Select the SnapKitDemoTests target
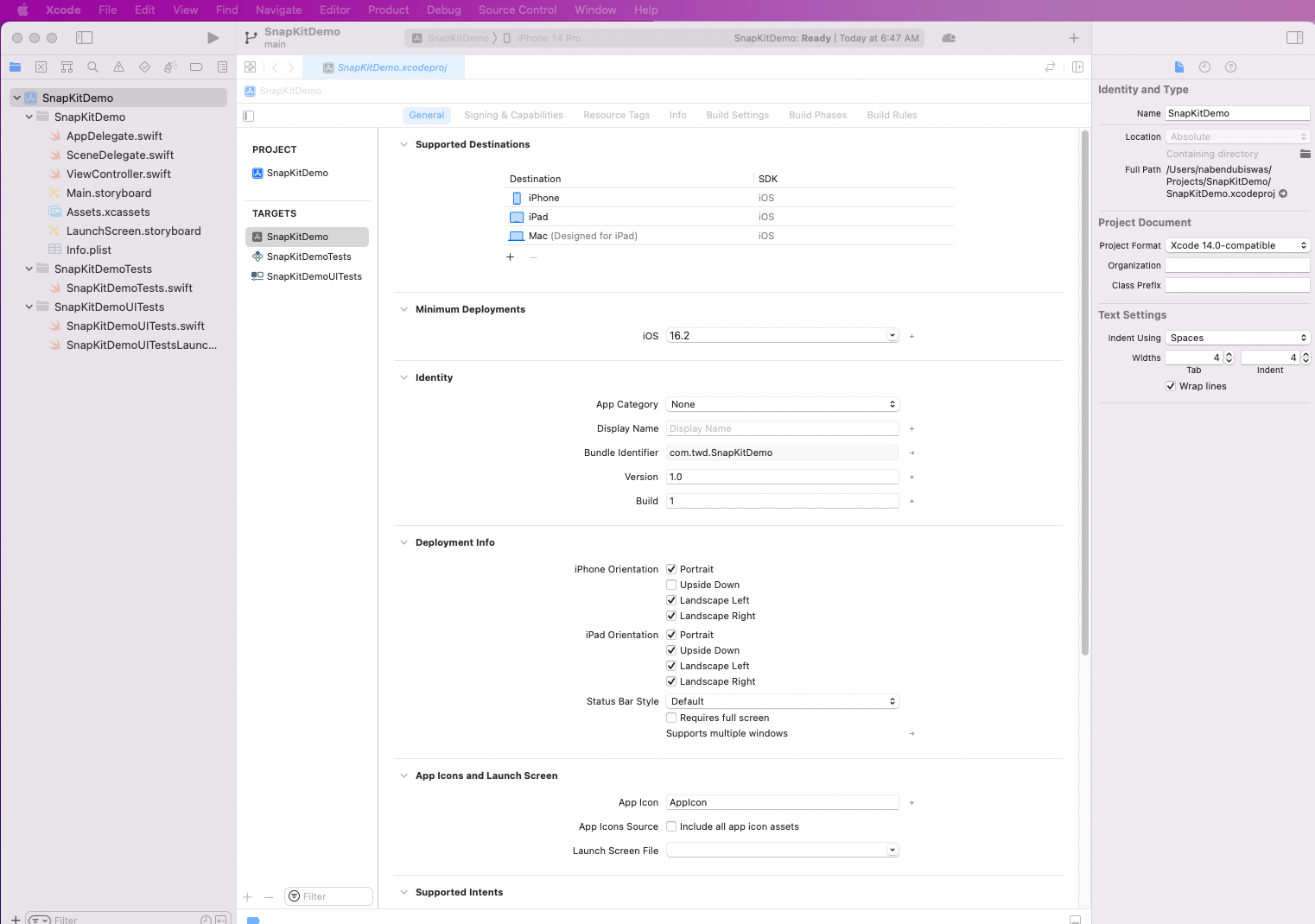This screenshot has height=924, width=1315. 307,256
